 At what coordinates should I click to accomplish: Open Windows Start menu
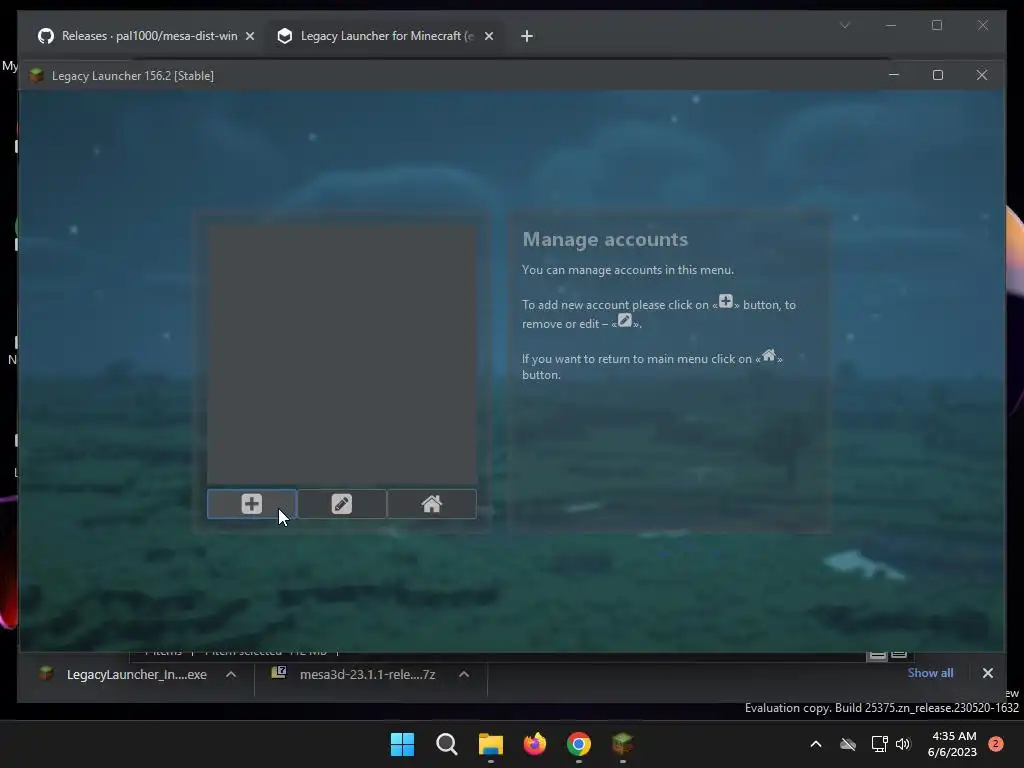pyautogui.click(x=402, y=744)
